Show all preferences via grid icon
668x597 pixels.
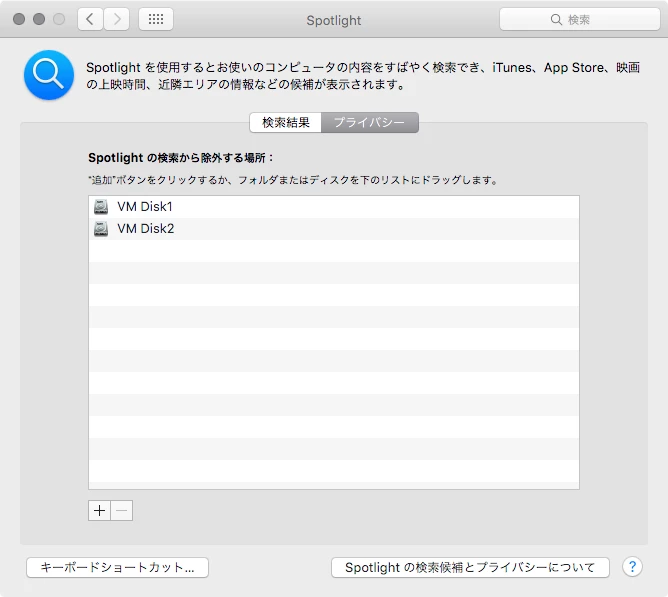156,19
